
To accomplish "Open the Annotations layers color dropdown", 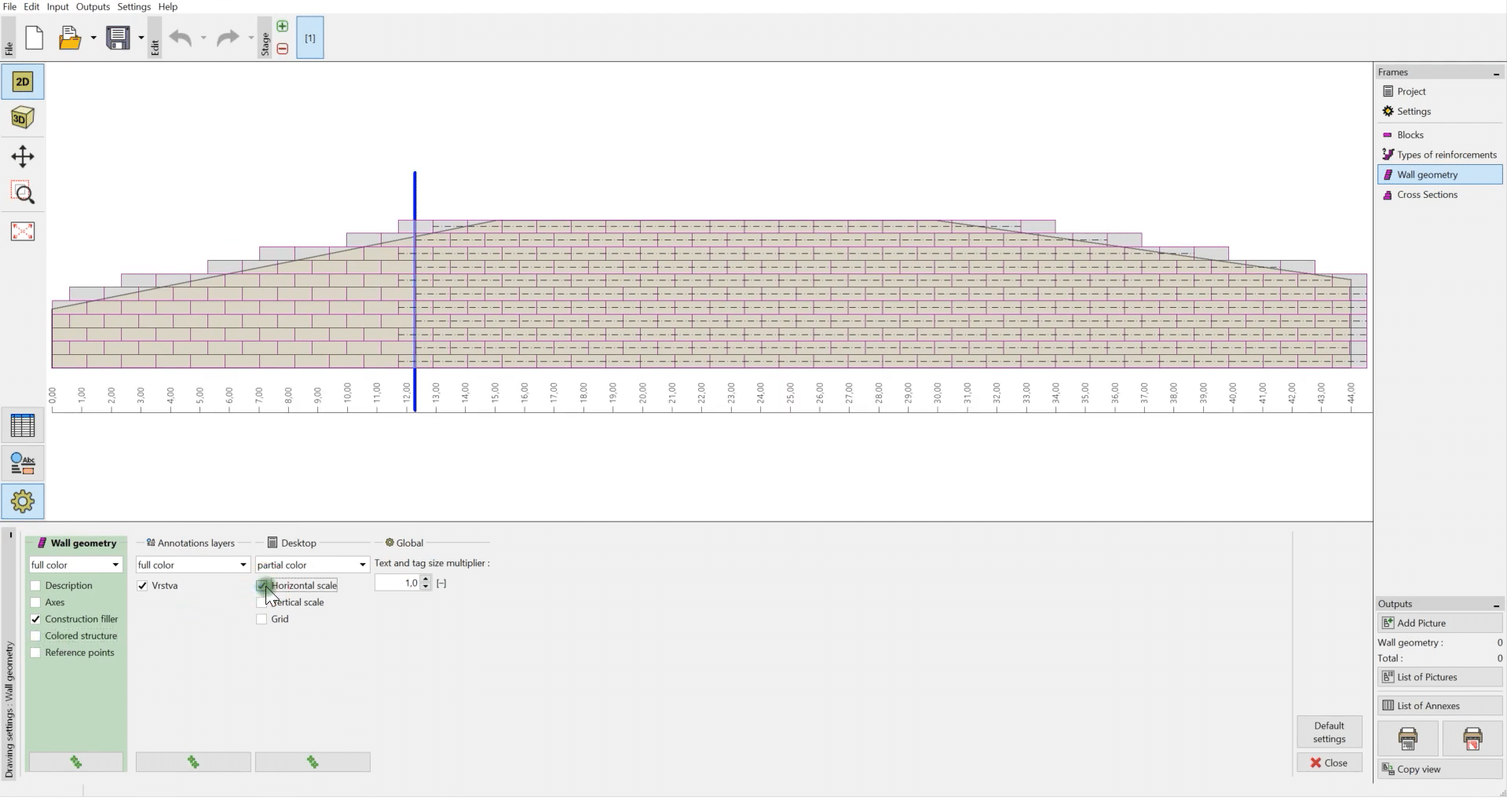I will pyautogui.click(x=192, y=565).
